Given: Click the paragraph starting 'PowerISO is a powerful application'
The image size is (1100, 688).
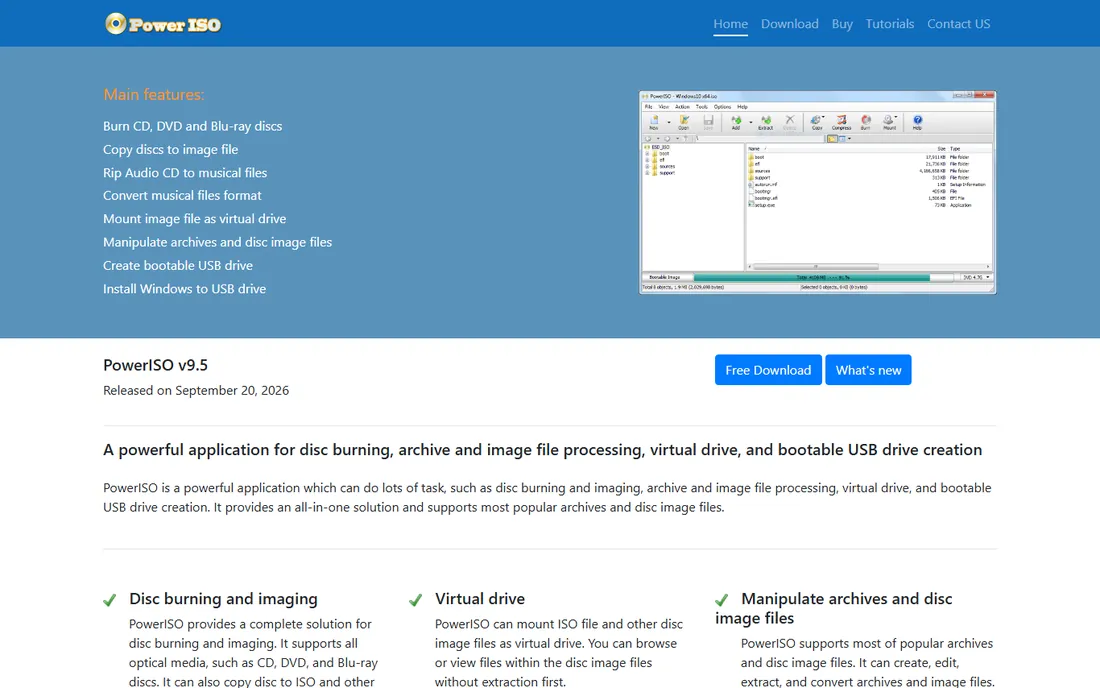Looking at the screenshot, I should pos(547,497).
